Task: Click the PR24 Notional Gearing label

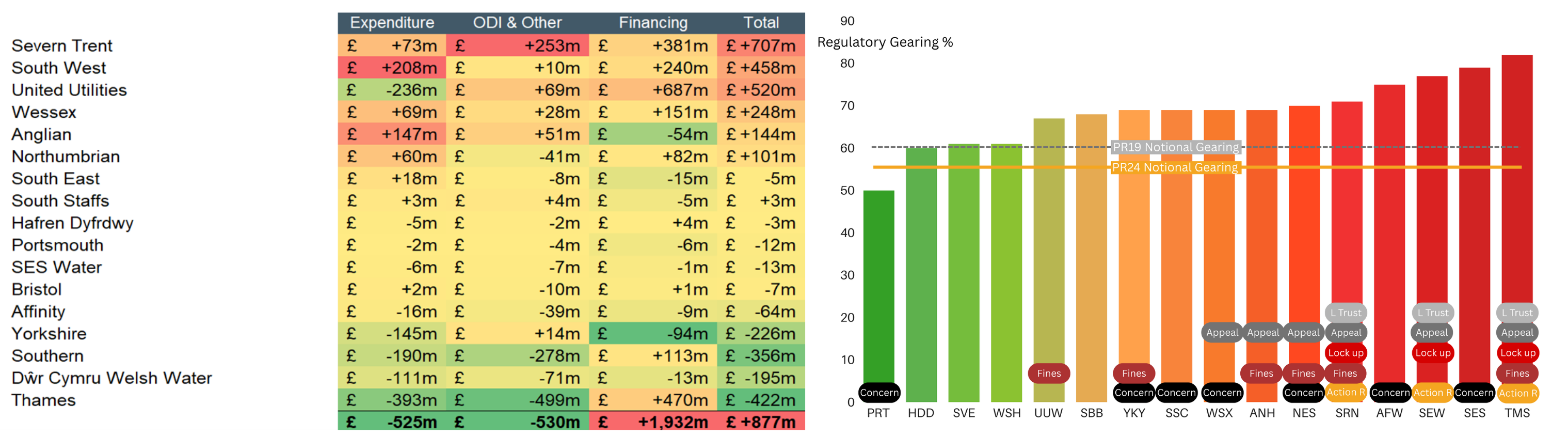Action: 1174,167
